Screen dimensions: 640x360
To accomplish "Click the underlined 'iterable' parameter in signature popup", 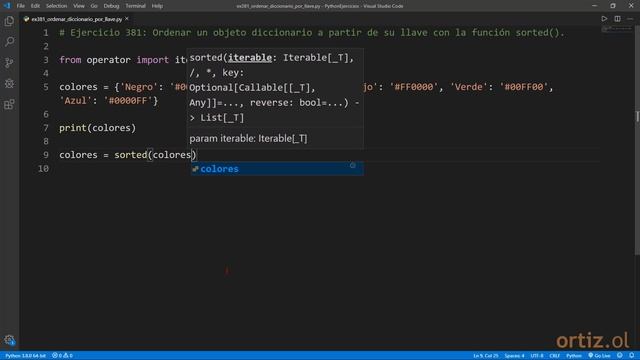I will pos(250,58).
